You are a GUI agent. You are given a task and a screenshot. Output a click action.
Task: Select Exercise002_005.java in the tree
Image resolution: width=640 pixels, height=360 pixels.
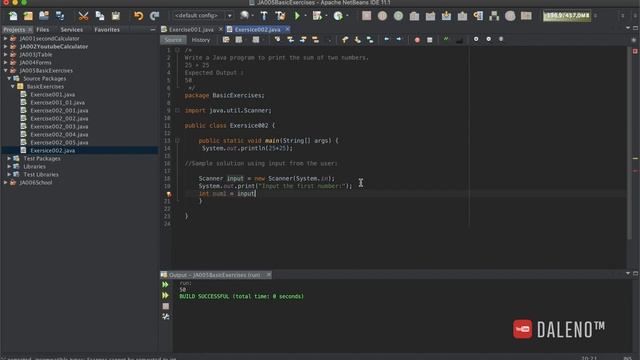click(59, 142)
